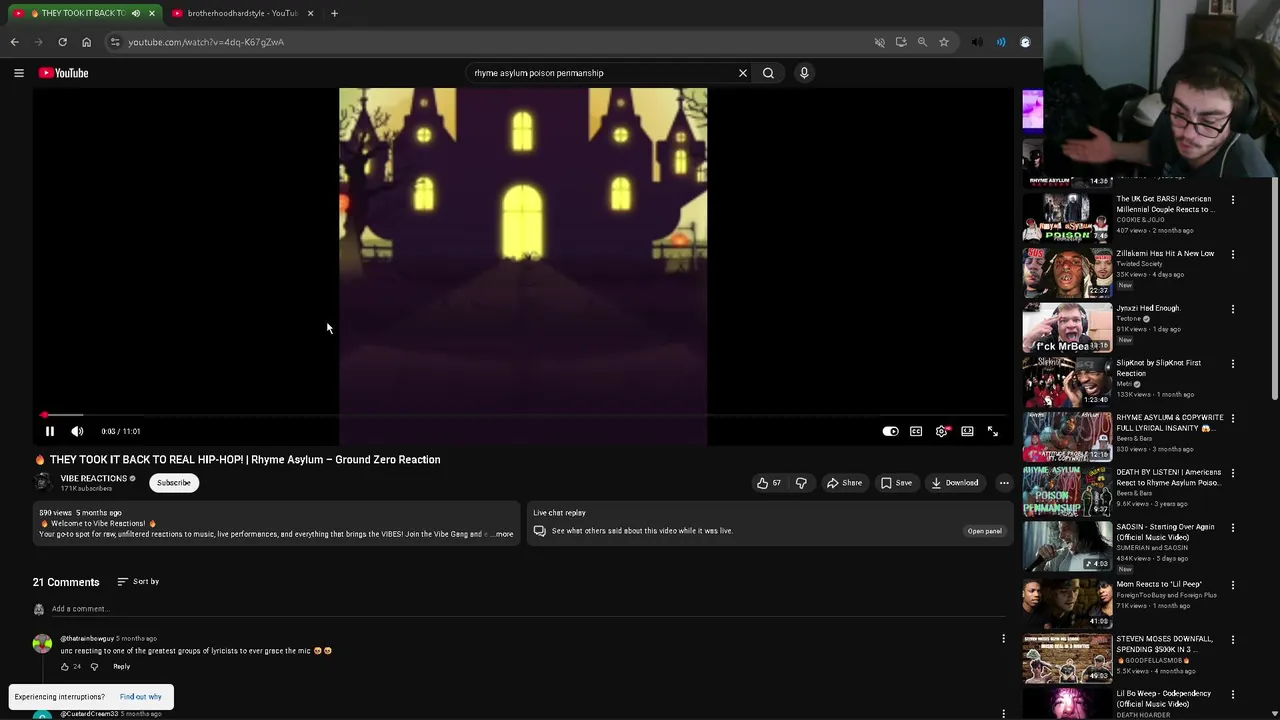Open Zillakami Has Hit A New Low
This screenshot has height=720, width=1280.
tap(1165, 254)
